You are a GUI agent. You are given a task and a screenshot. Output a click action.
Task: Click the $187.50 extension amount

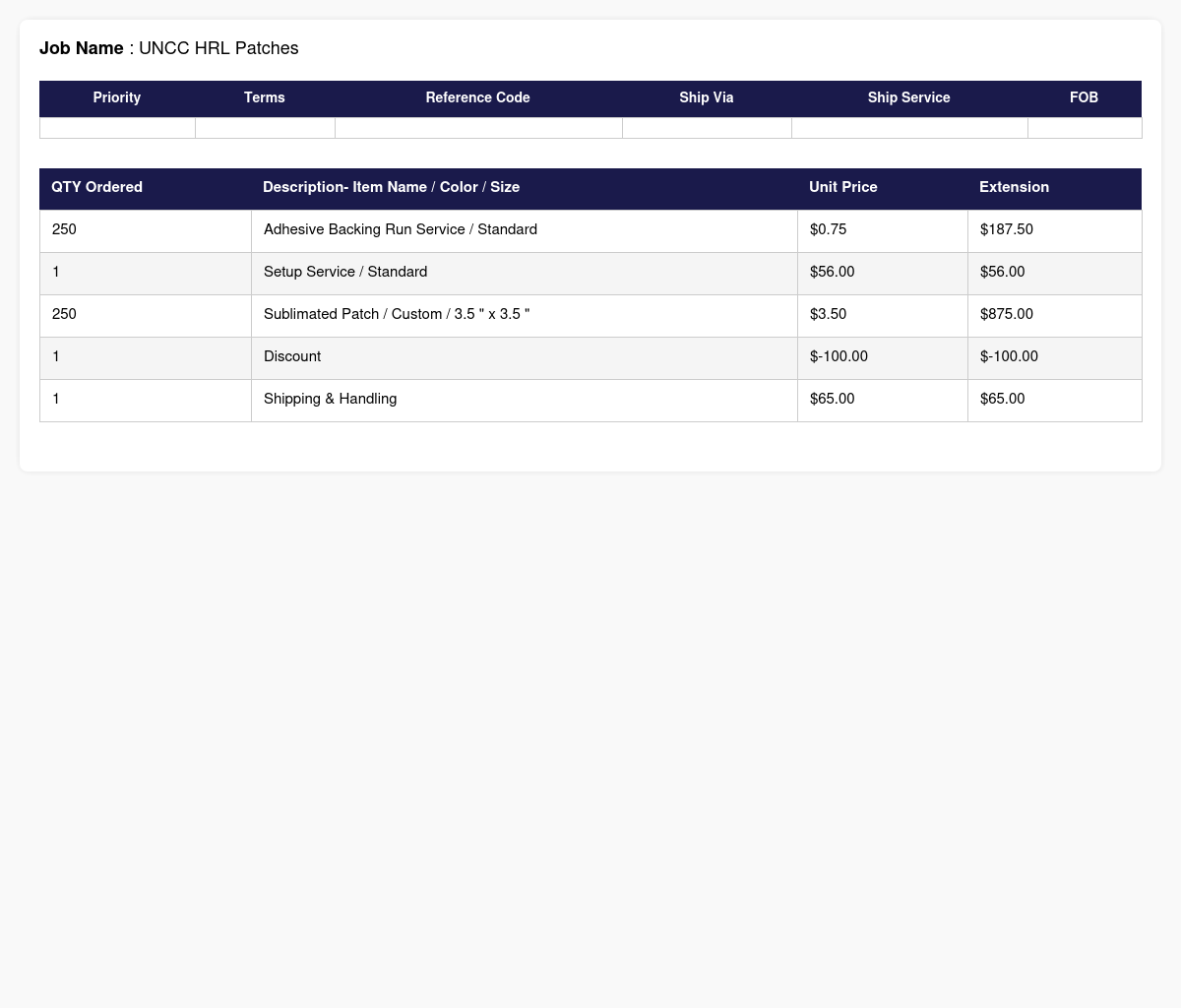[1007, 229]
